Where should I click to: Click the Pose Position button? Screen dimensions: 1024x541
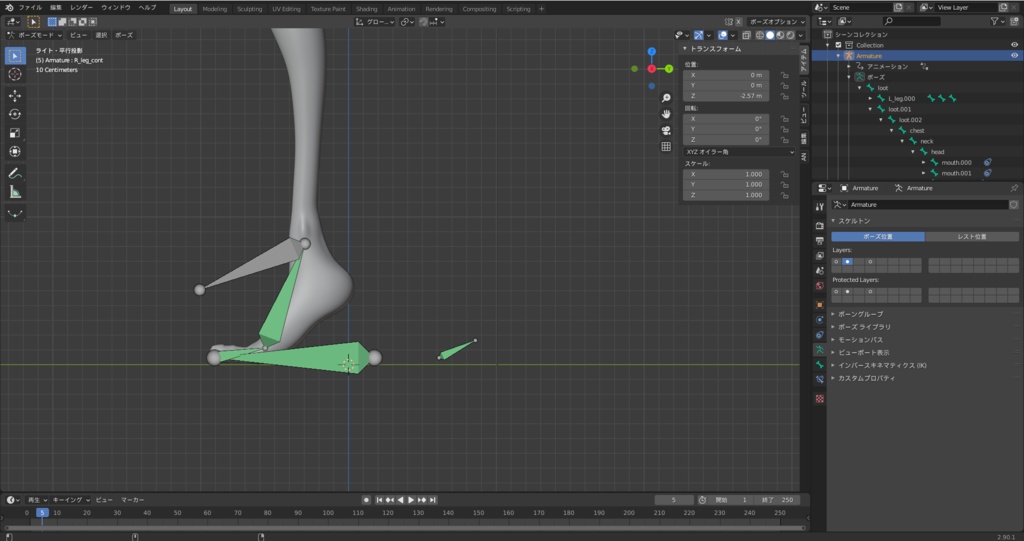(878, 237)
